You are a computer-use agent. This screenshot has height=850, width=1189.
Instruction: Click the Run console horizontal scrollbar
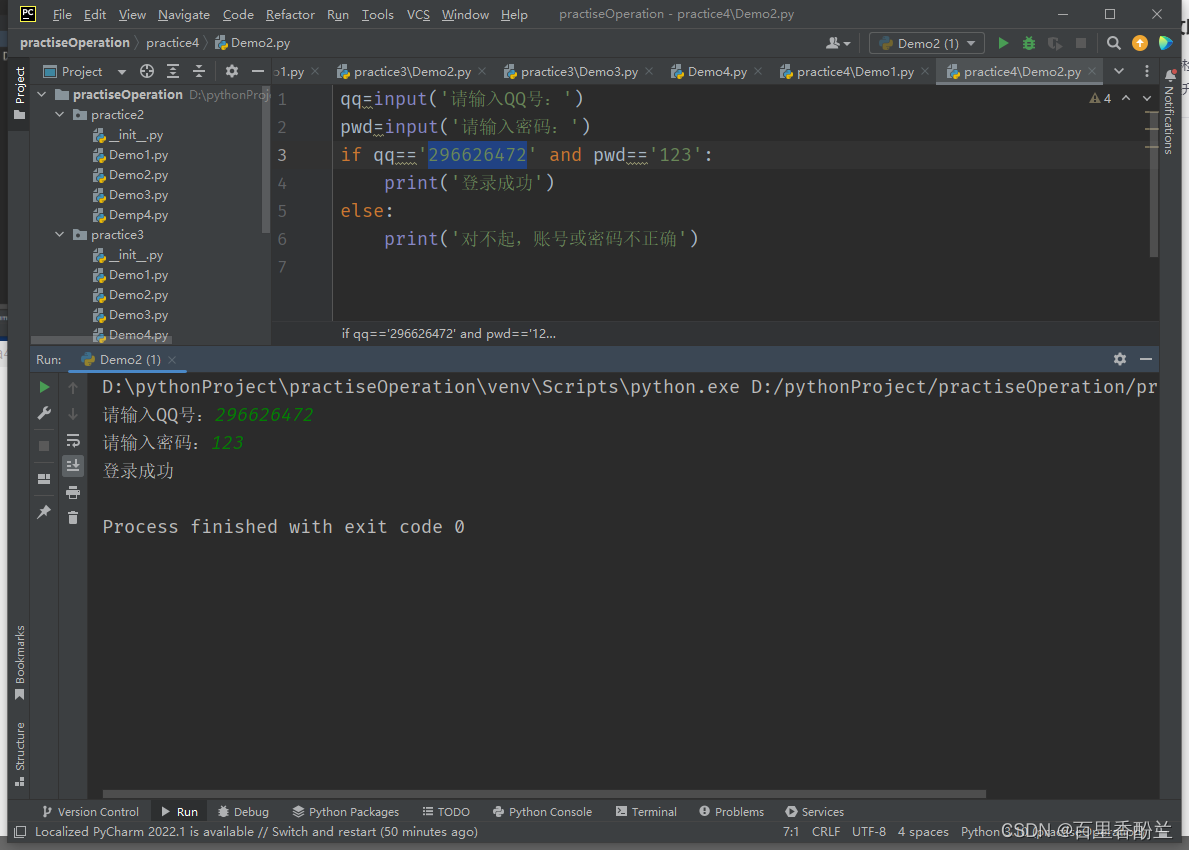(x=544, y=794)
